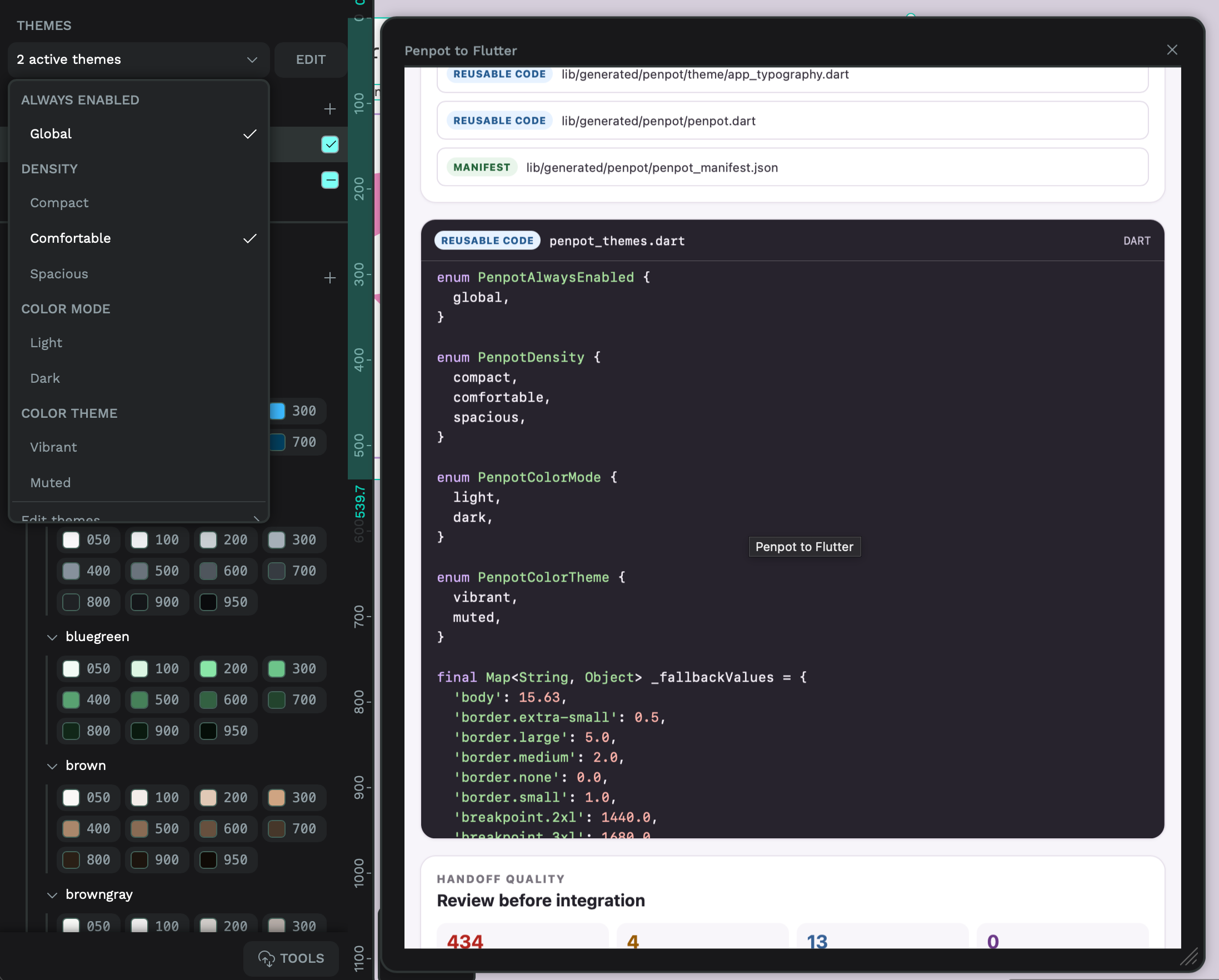Image resolution: width=1219 pixels, height=980 pixels.
Task: Close the Penpot to Flutter dialog
Action: 1172,51
